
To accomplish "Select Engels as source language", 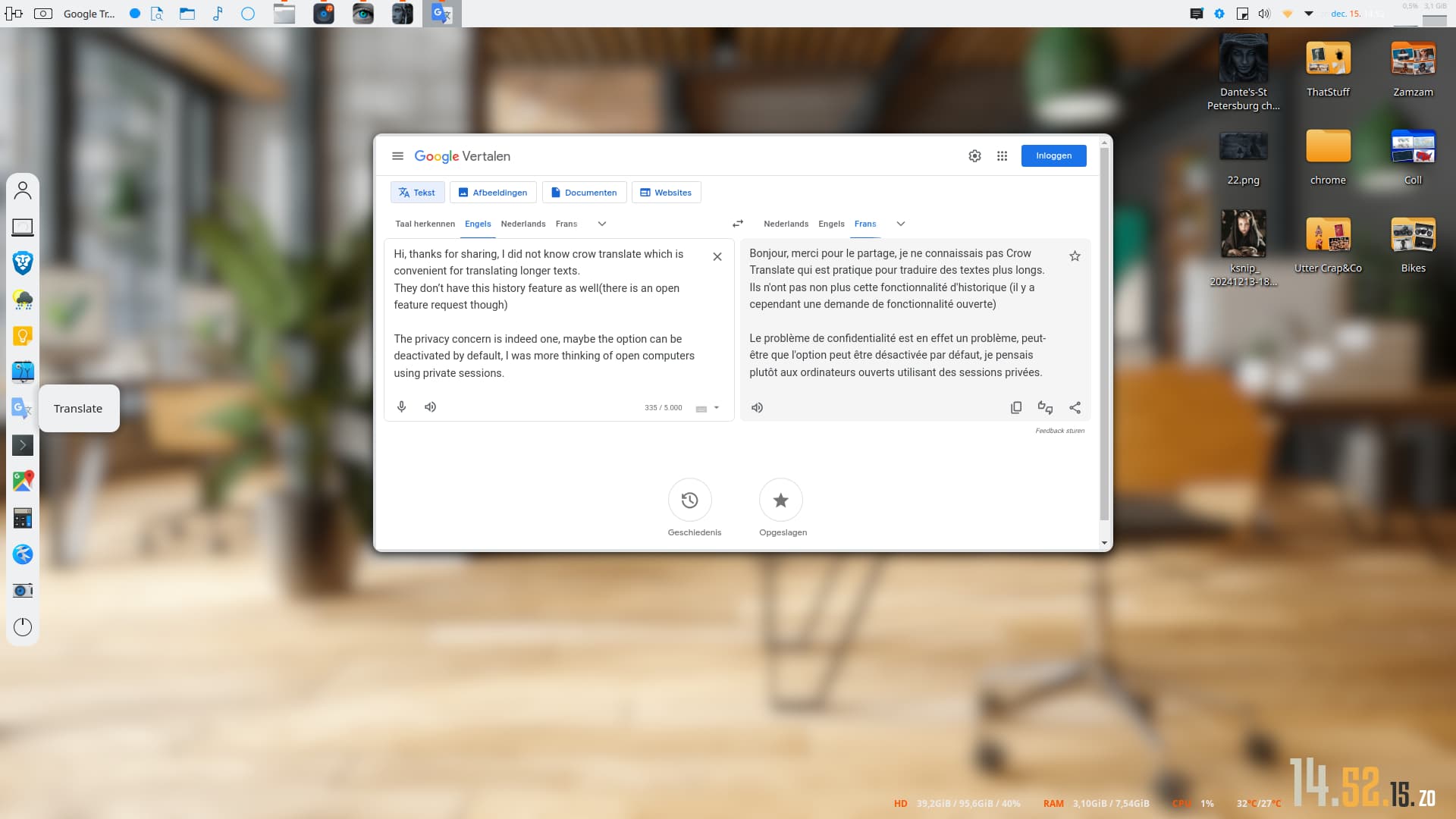I will tap(478, 224).
